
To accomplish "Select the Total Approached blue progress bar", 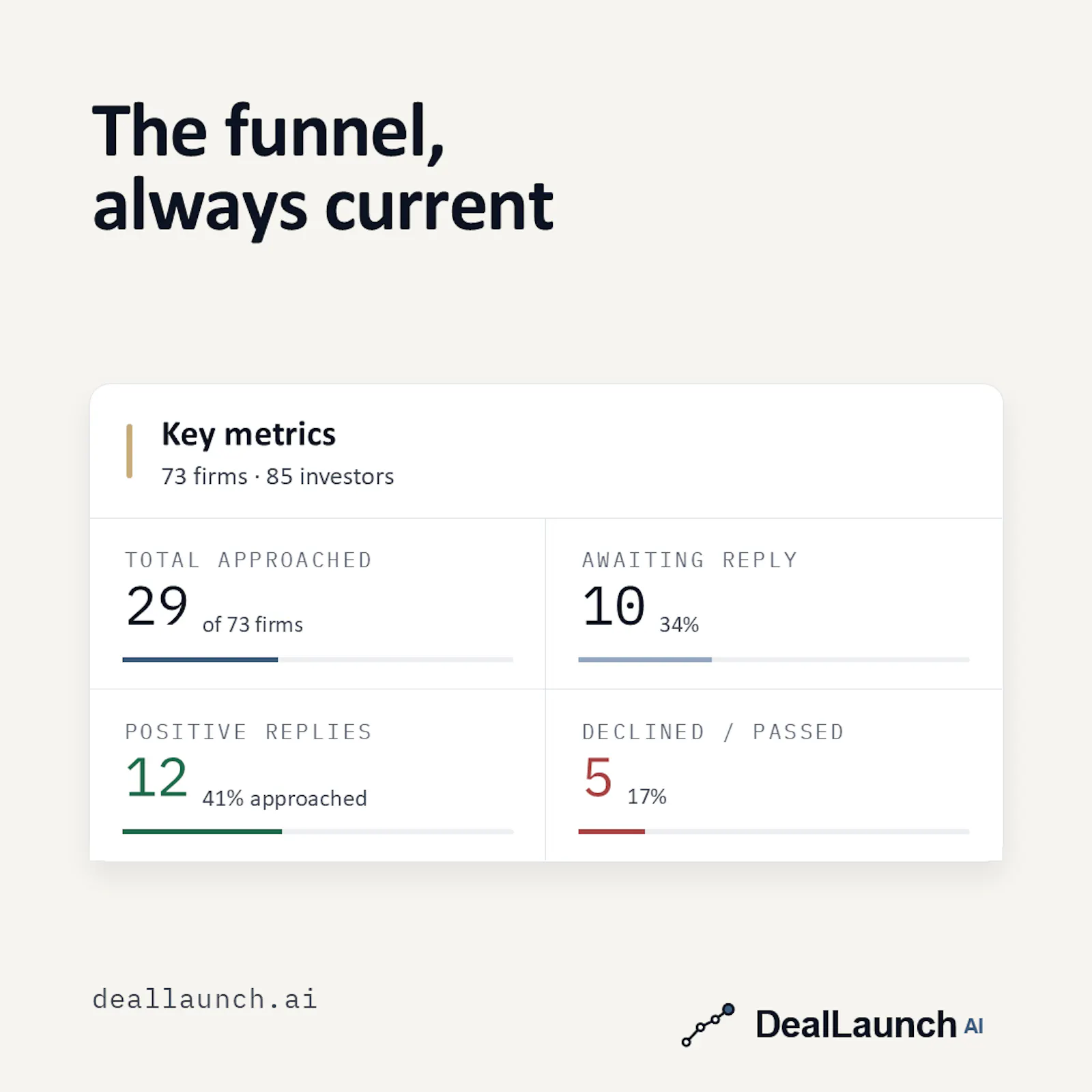I will coord(318,659).
